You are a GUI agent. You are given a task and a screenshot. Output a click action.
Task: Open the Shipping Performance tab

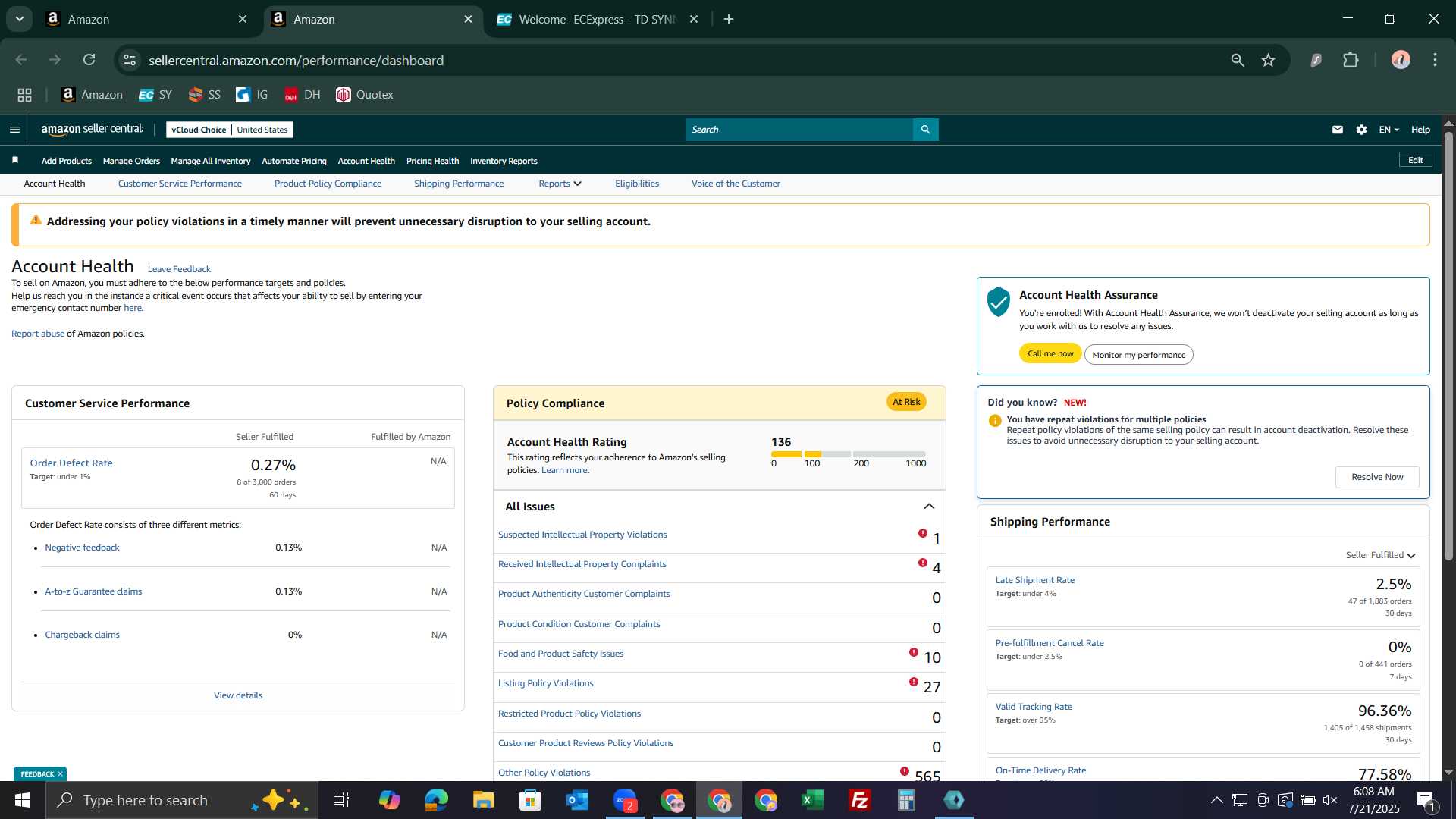coord(459,184)
